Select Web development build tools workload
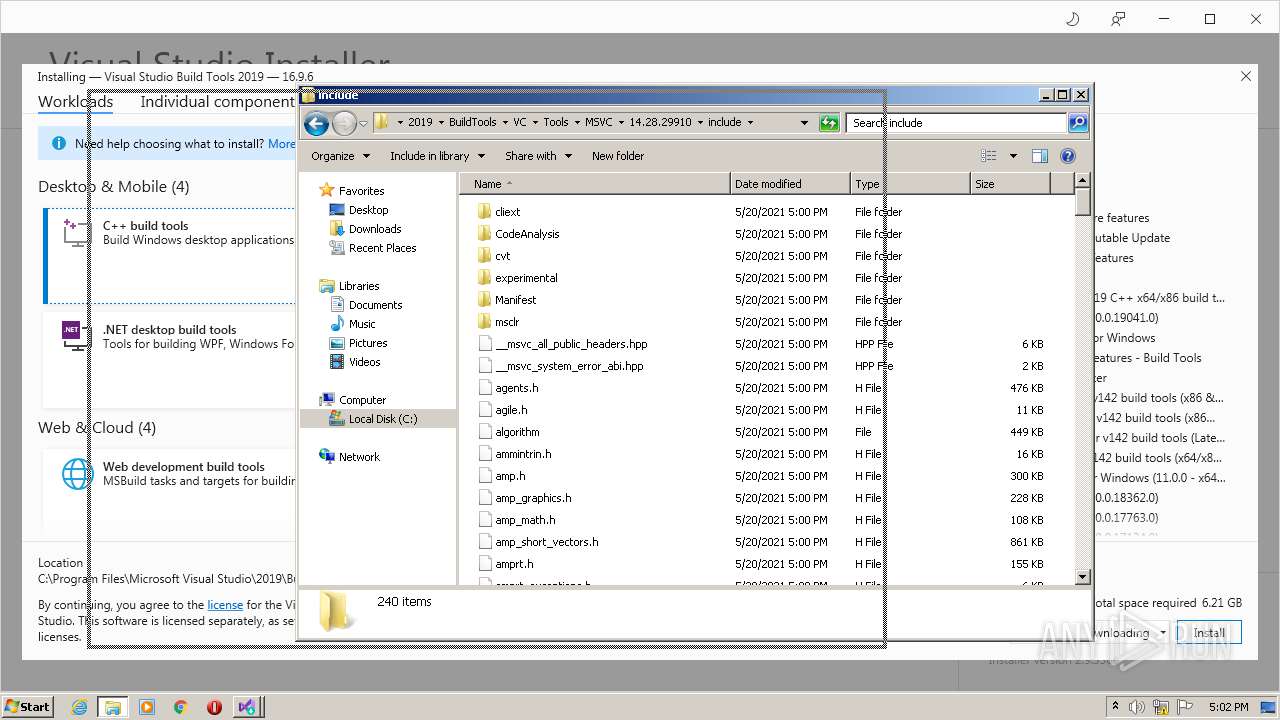The height and width of the screenshot is (720, 1280). pos(170,490)
